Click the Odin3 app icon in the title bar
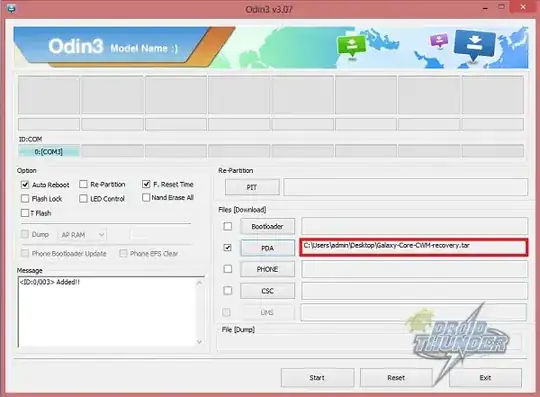This screenshot has height=397, width=540. [x=11, y=8]
